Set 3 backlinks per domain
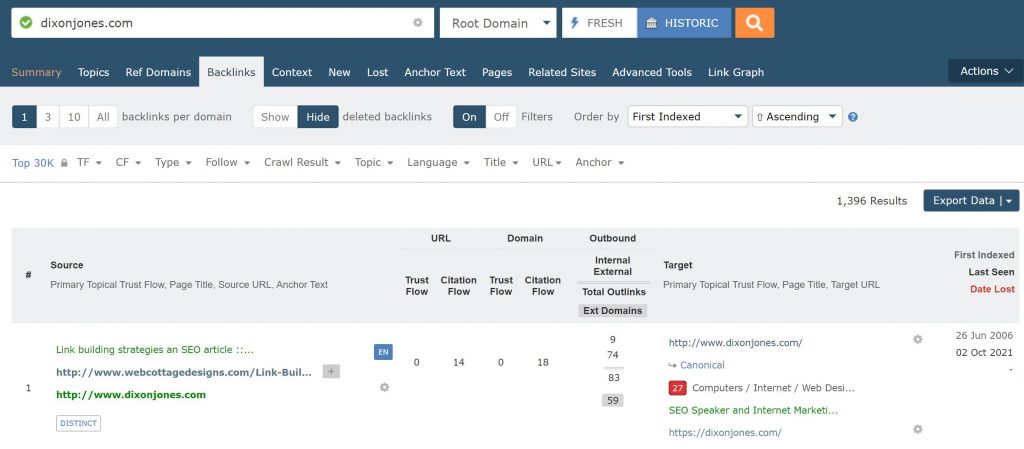Viewport: 1024px width, 449px height. 48,117
